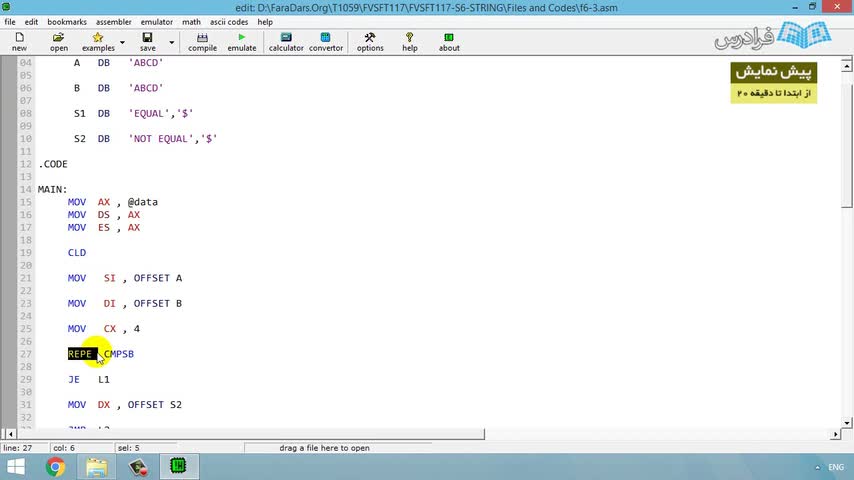854x480 pixels.
Task: Expand the examples dropdown arrow
Action: [122, 42]
